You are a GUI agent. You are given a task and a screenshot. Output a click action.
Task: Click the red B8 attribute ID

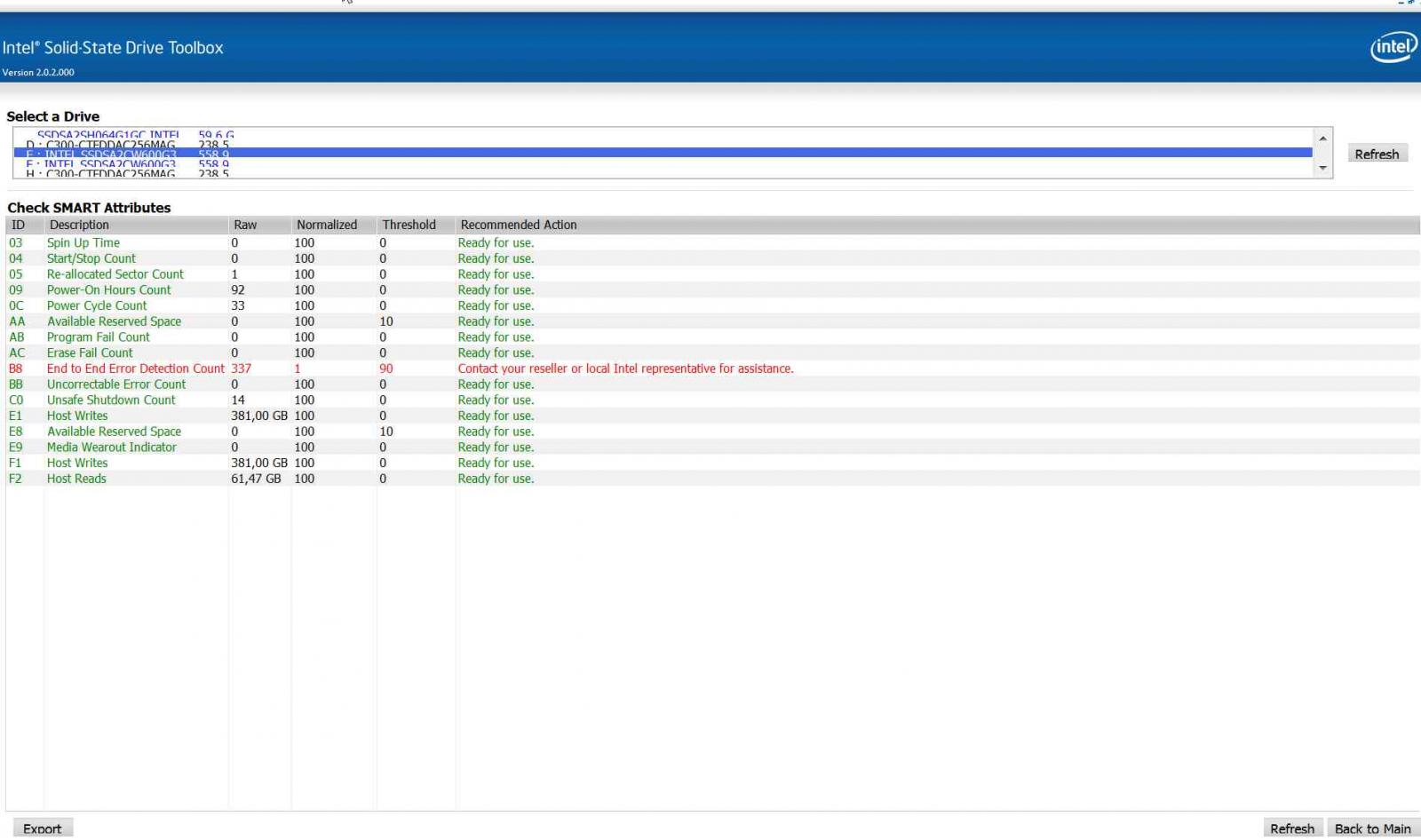point(16,368)
